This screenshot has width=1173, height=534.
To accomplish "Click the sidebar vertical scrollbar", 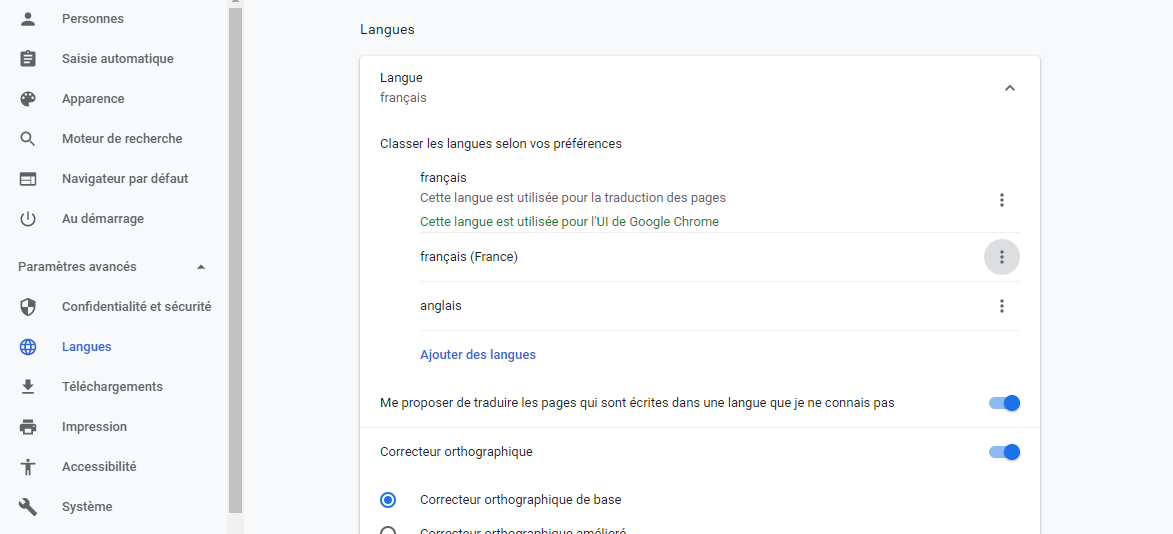I will click(x=236, y=262).
